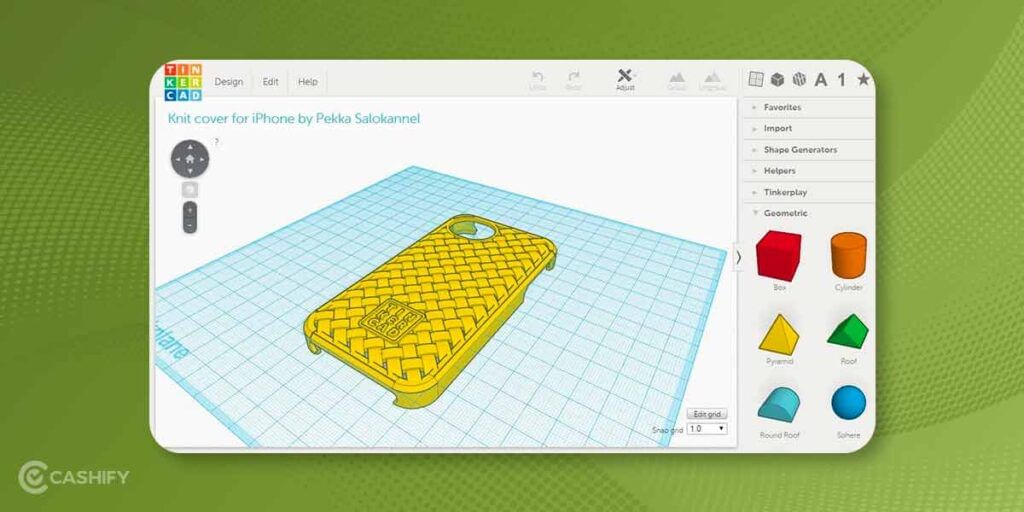Screen dimensions: 1024x512
Task: Open the Snap grid dropdown
Action: (x=707, y=429)
